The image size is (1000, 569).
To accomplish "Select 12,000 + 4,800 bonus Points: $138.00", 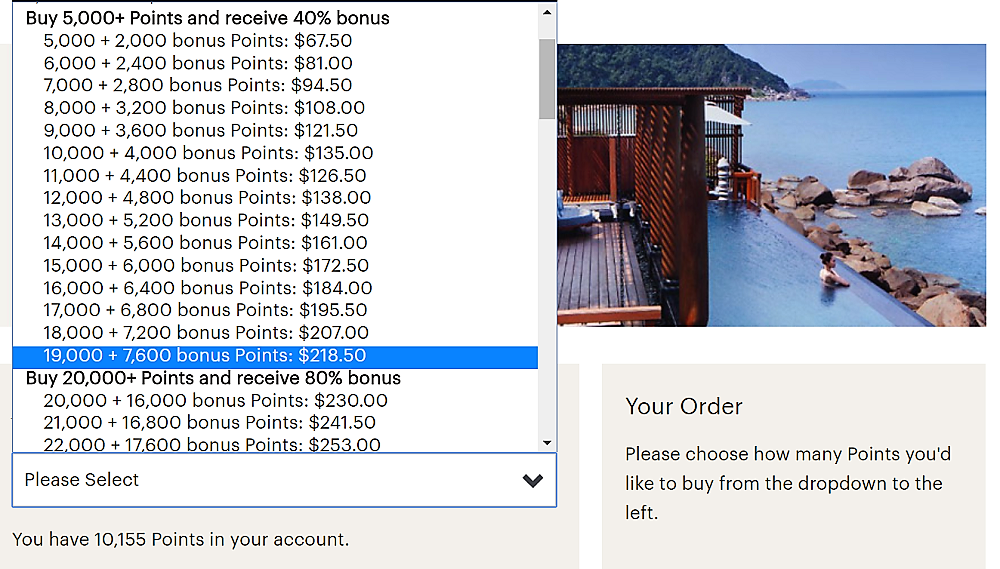I will (275, 198).
